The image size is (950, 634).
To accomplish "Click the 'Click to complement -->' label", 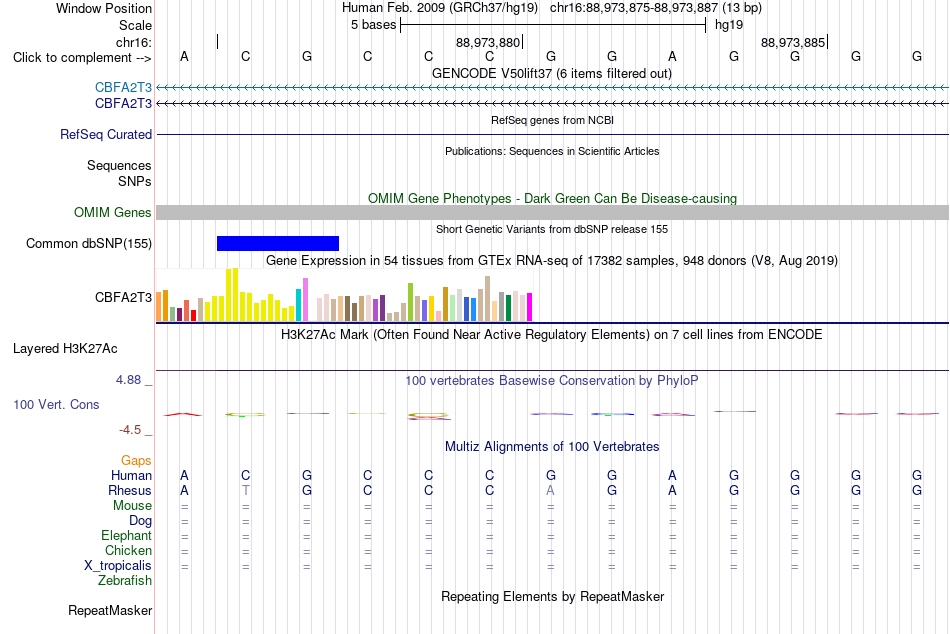I will click(x=82, y=58).
